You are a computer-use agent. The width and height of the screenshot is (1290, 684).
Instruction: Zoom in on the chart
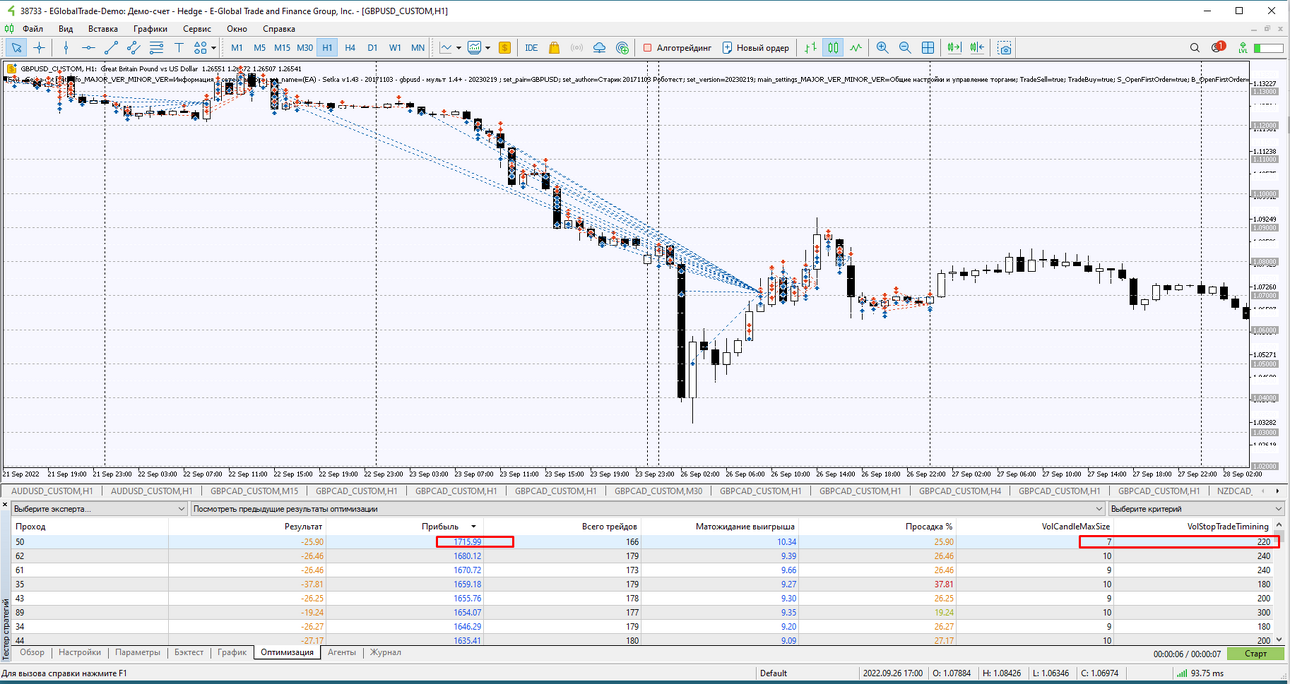(x=882, y=47)
